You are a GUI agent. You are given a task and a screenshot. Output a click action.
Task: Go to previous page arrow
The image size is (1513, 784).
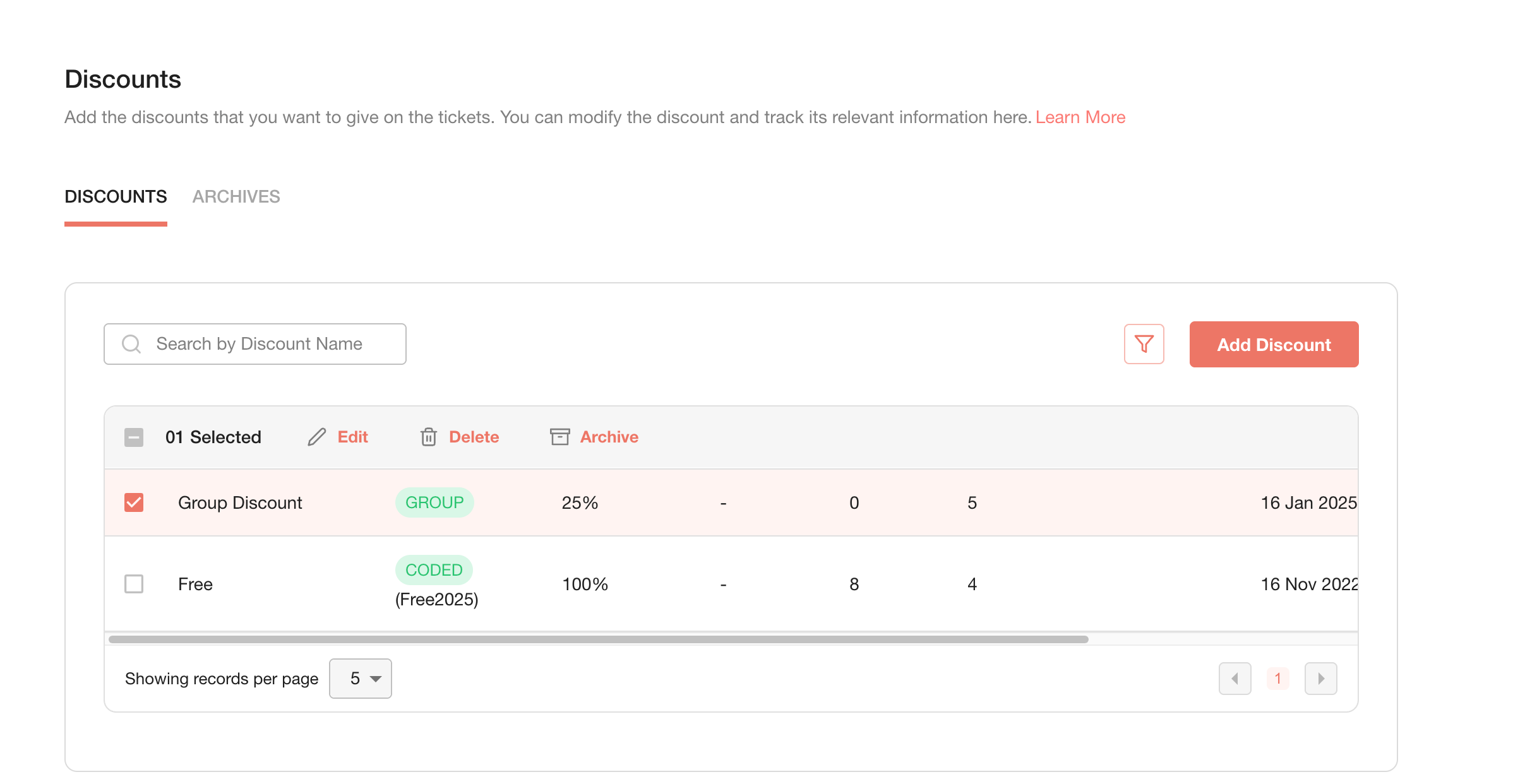(1235, 679)
